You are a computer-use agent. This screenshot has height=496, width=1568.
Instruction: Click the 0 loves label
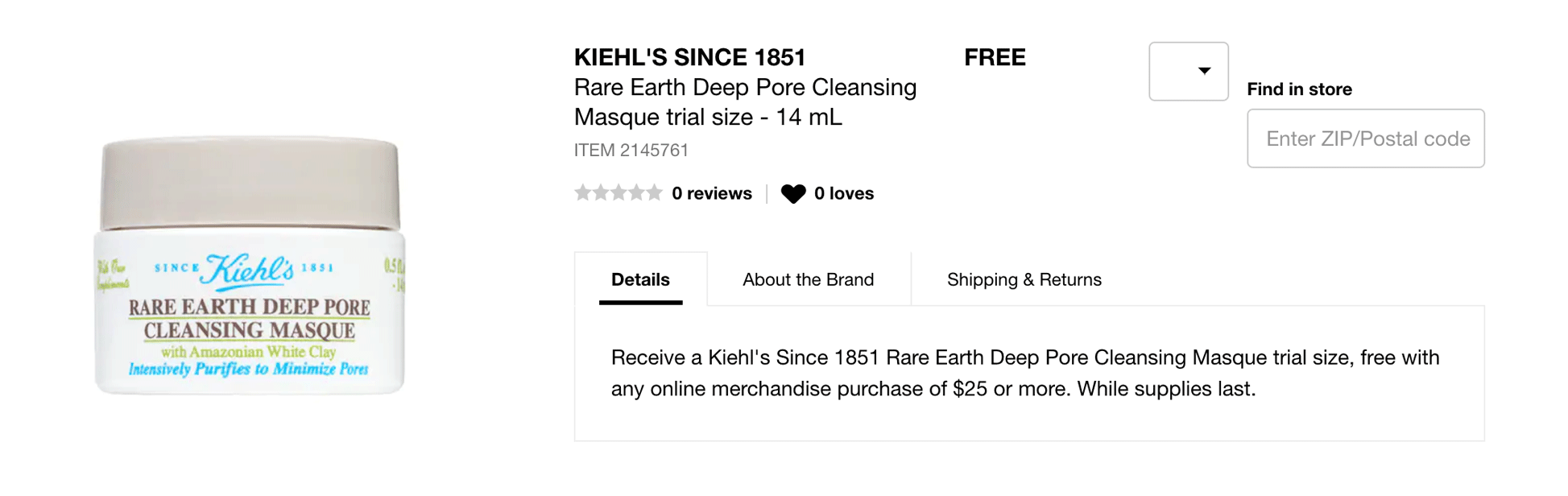pyautogui.click(x=843, y=193)
